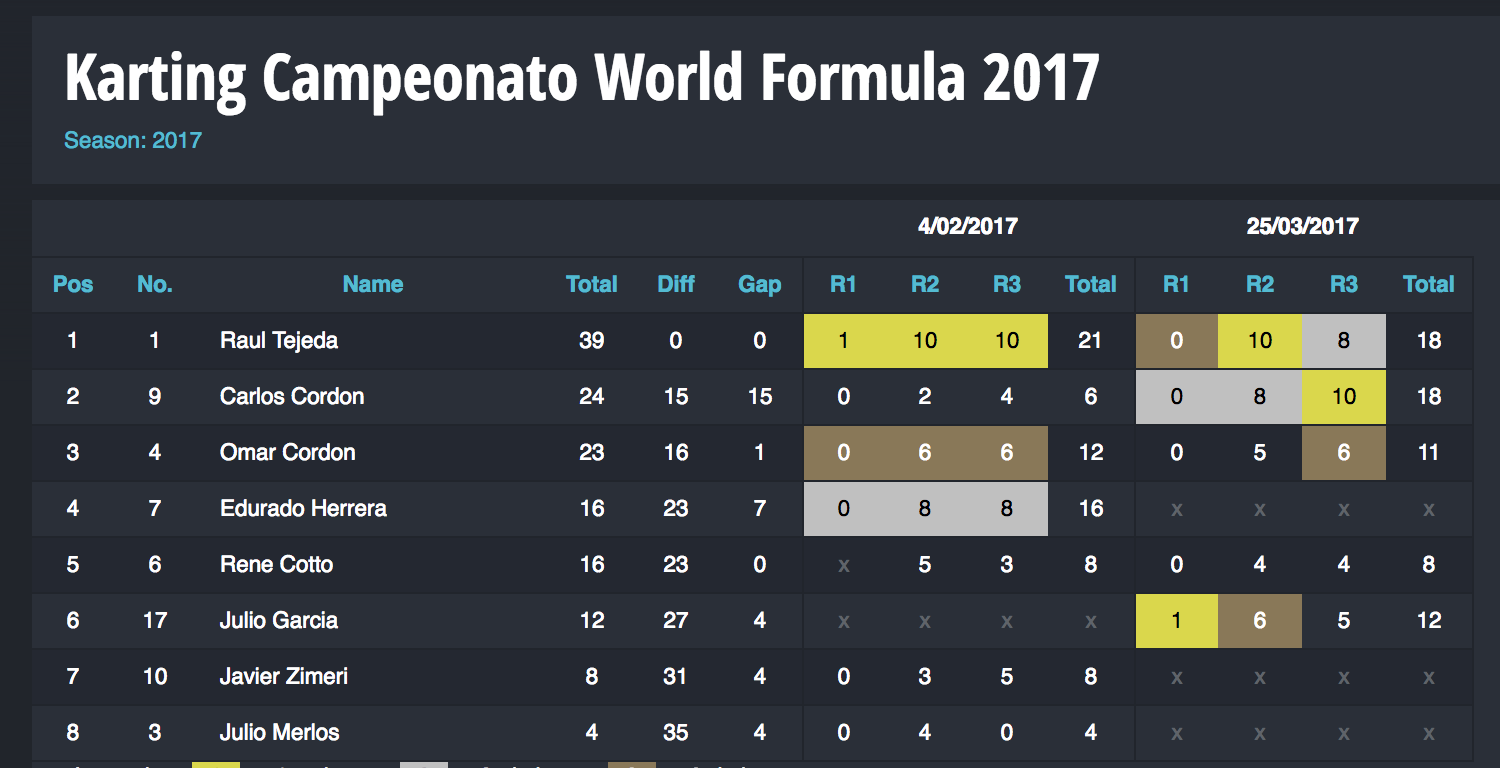1500x768 pixels.
Task: Select Julio Merlos name
Action: click(x=280, y=732)
